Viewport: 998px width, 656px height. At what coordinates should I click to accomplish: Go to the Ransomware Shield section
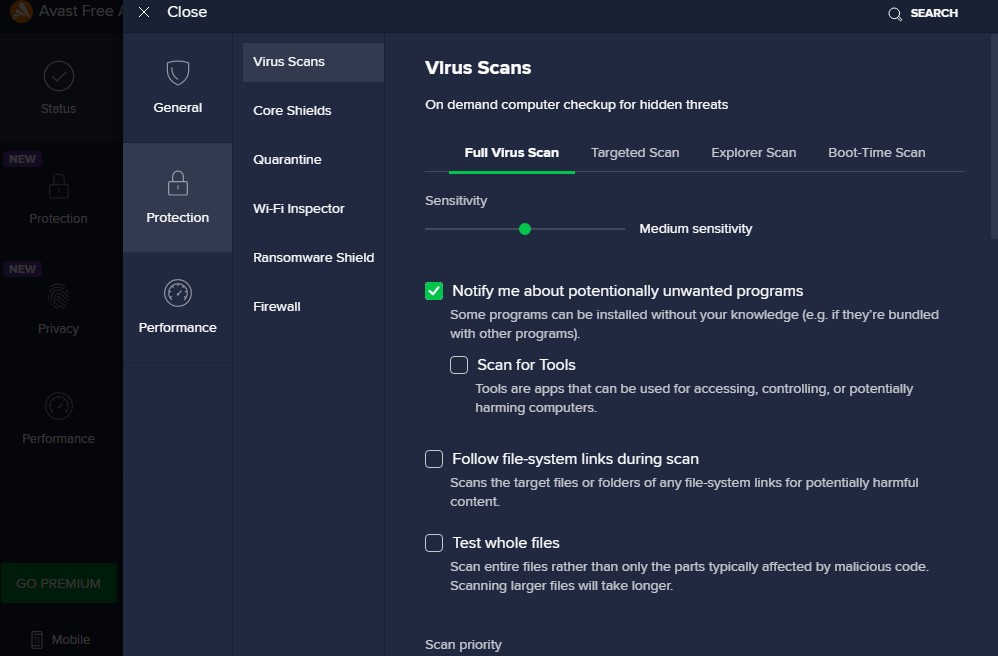click(x=313, y=258)
